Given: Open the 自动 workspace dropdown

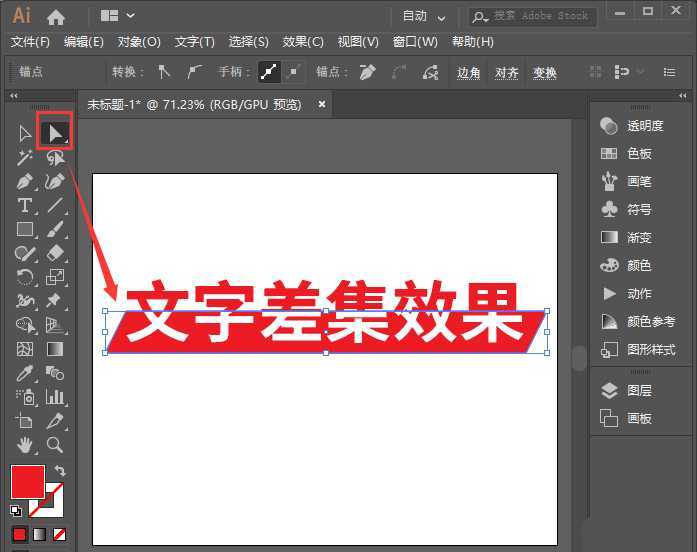Looking at the screenshot, I should [424, 16].
